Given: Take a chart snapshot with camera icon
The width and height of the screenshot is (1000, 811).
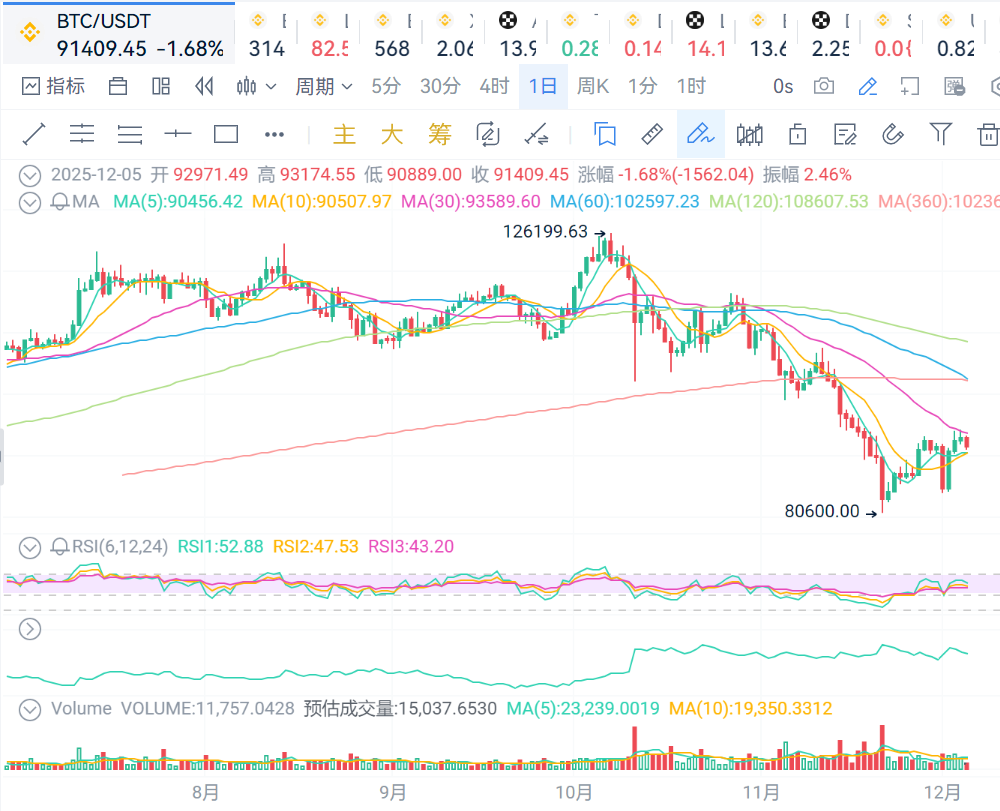Looking at the screenshot, I should [x=824, y=87].
